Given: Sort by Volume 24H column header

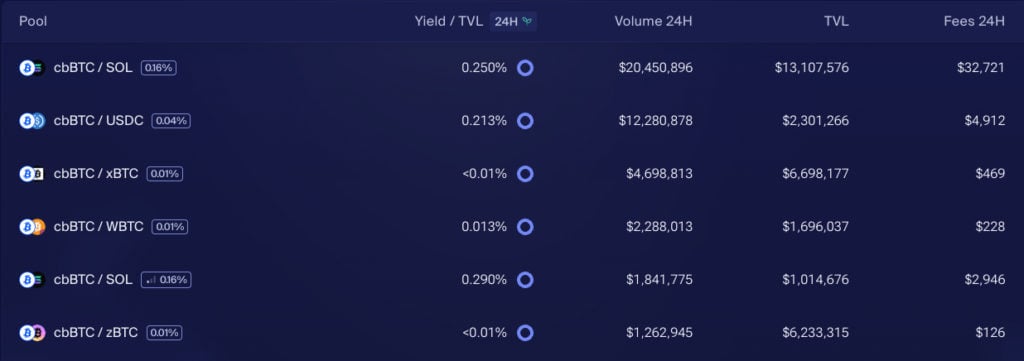Looking at the screenshot, I should 653,21.
